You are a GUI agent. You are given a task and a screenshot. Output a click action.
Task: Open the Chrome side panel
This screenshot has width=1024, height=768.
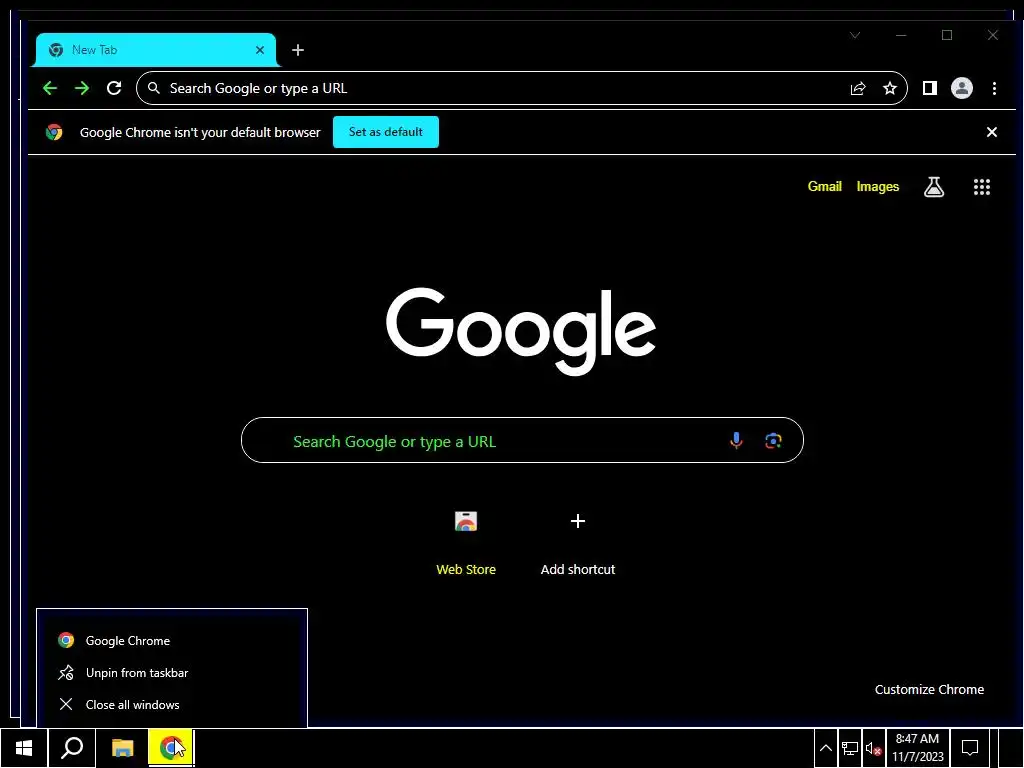930,88
